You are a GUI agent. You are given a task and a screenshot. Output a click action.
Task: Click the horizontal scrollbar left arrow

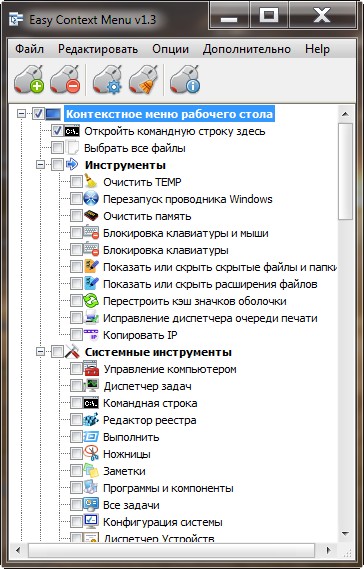[x=19, y=550]
